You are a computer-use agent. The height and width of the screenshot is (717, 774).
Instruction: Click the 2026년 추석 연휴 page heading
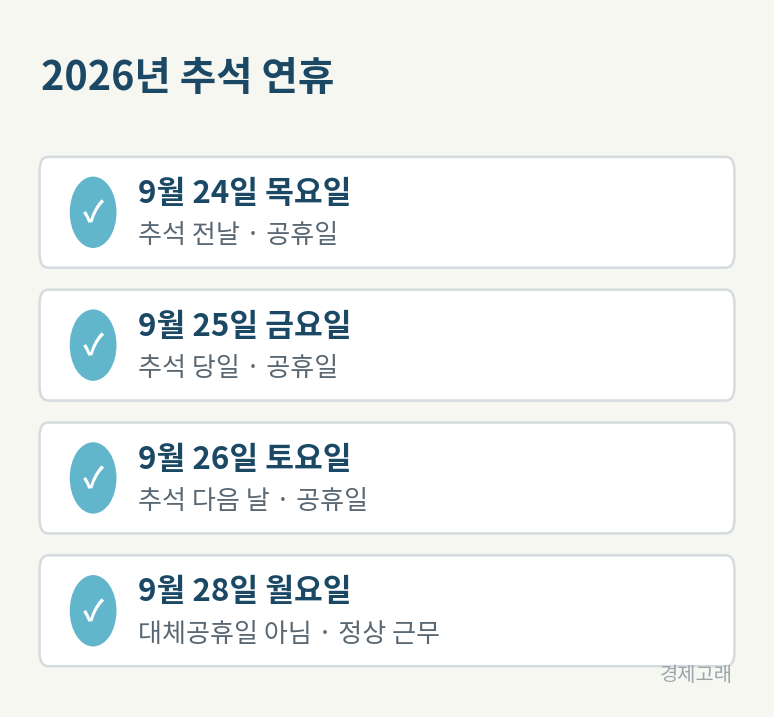188,75
